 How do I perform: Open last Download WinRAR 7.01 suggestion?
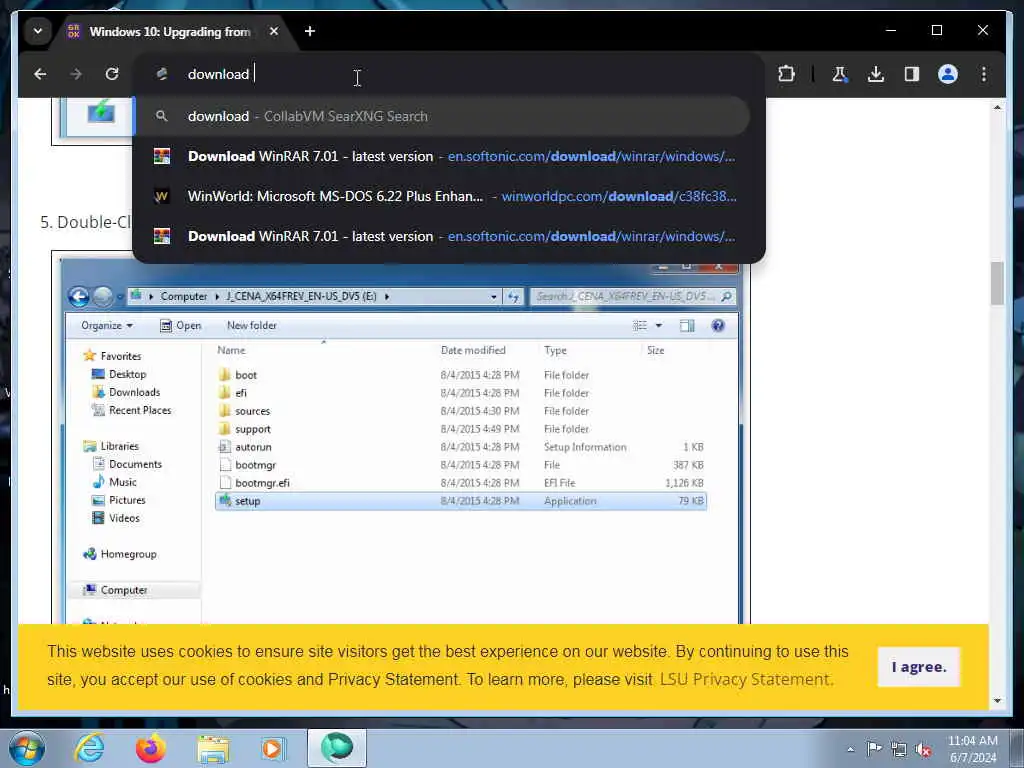(442, 236)
